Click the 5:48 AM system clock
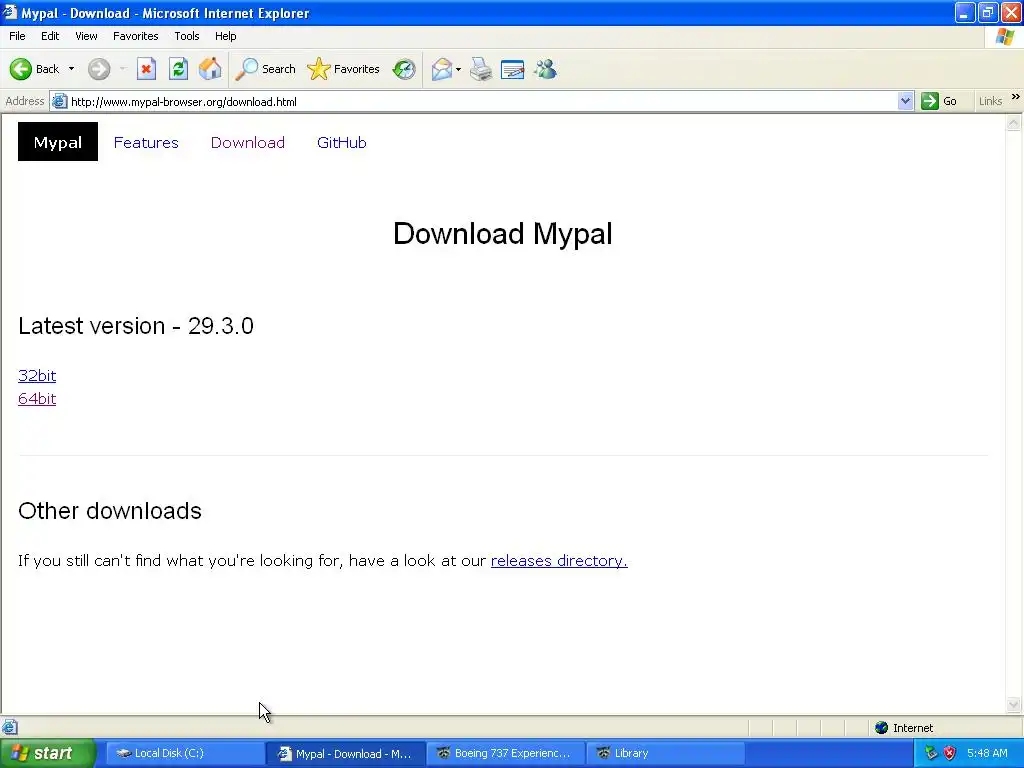 click(x=987, y=753)
